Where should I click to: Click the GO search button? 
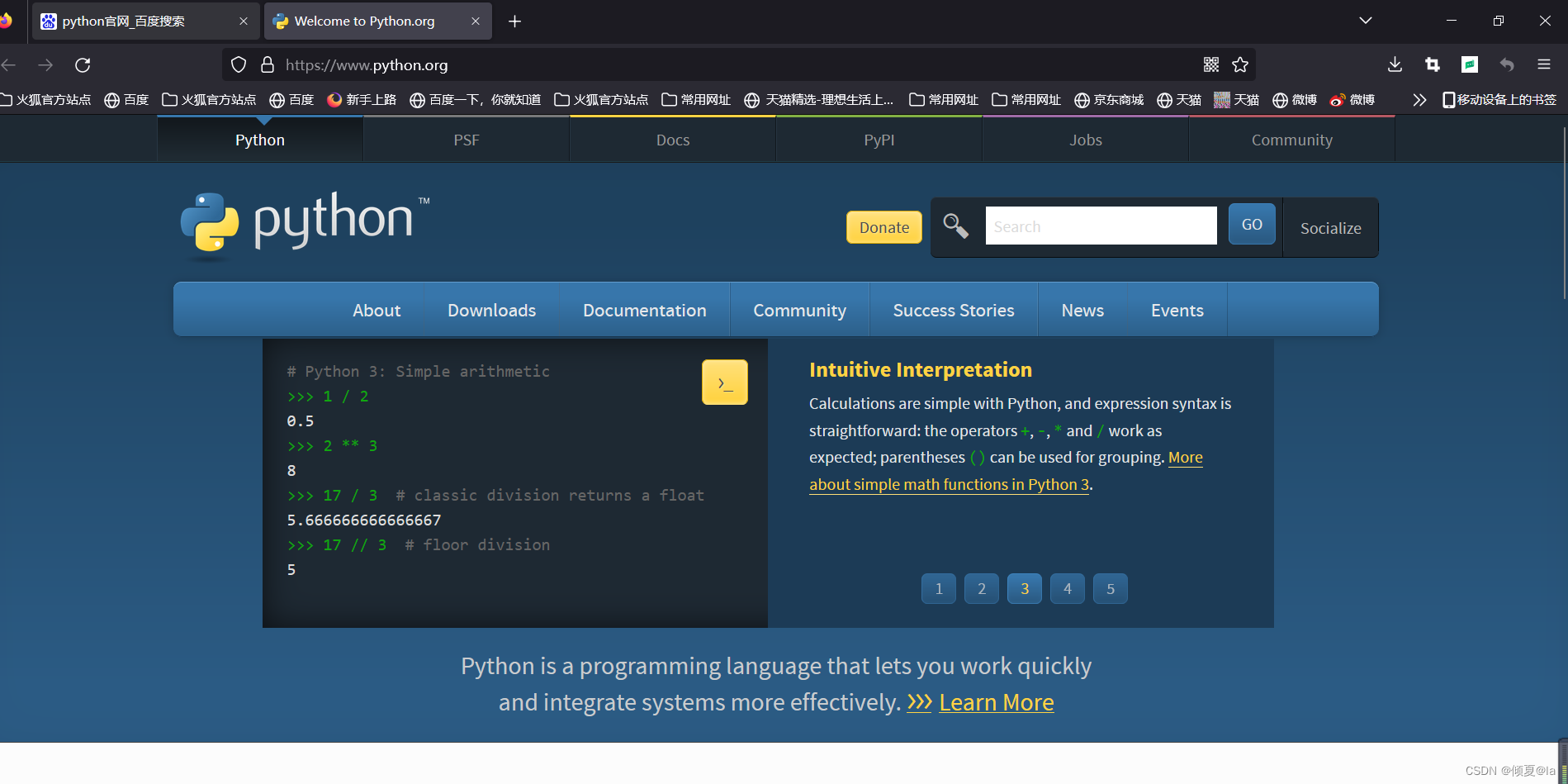[x=1252, y=224]
